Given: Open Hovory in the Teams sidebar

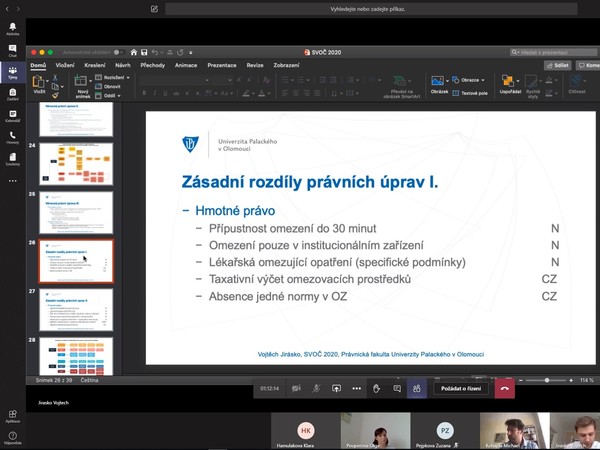Looking at the screenshot, I should pyautogui.click(x=12, y=137).
